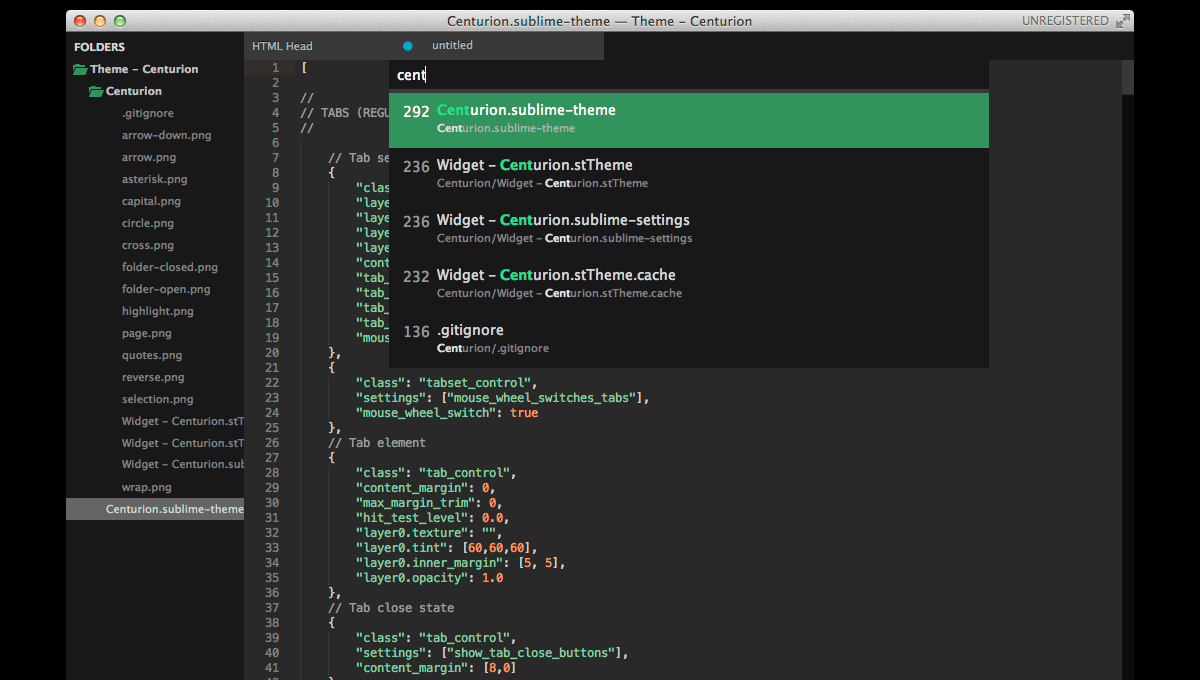
Task: Open arrow-down.png in the sidebar
Action: point(167,135)
